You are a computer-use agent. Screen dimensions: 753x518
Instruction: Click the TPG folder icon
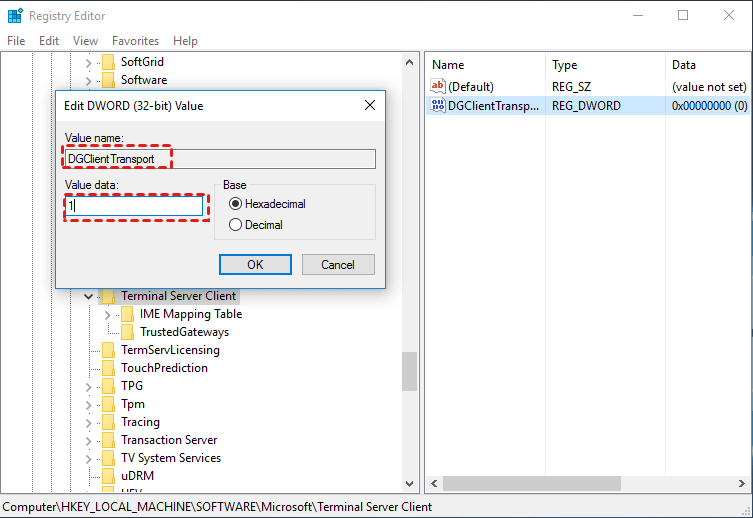pos(109,386)
